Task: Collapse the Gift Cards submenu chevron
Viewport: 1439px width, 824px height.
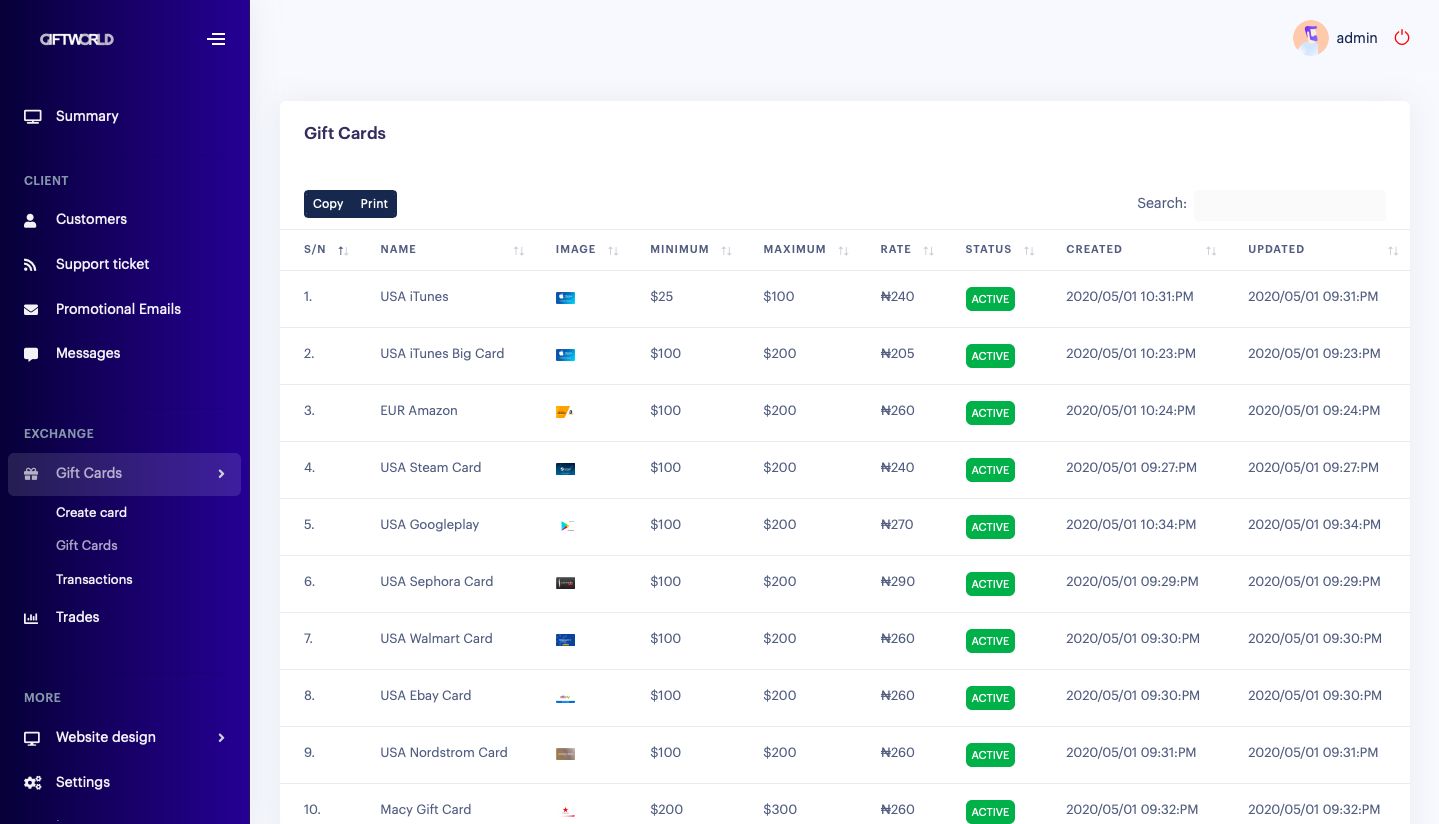Action: click(222, 474)
